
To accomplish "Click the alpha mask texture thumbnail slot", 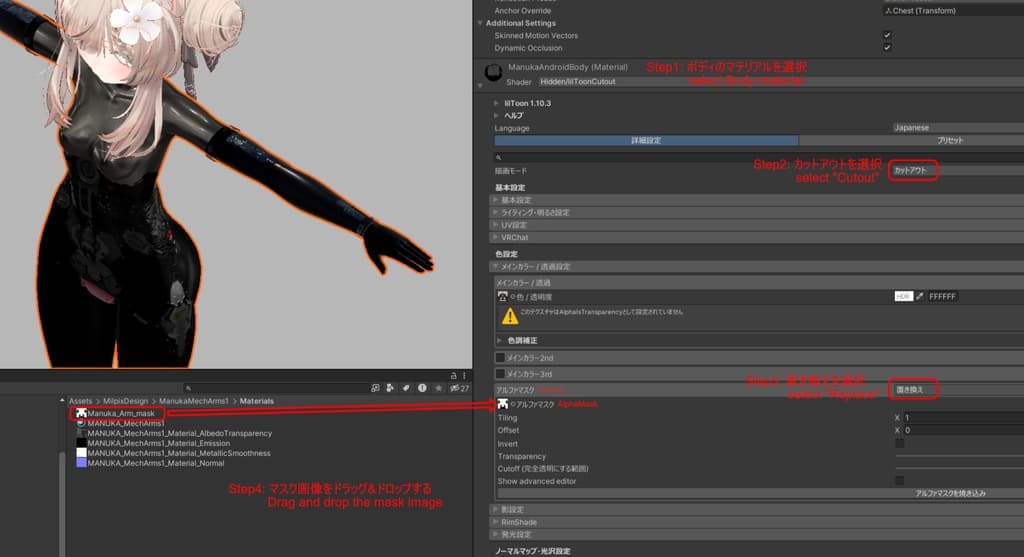I will (502, 404).
